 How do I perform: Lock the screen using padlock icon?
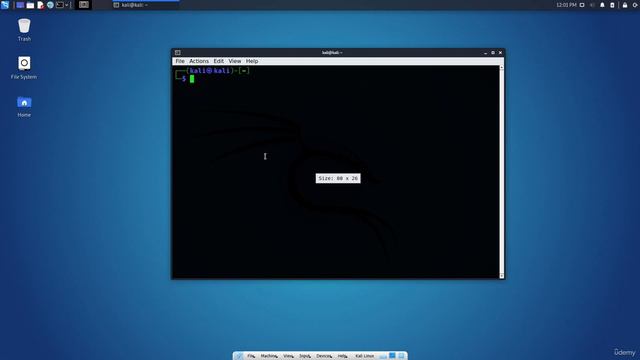pyautogui.click(x=625, y=5)
